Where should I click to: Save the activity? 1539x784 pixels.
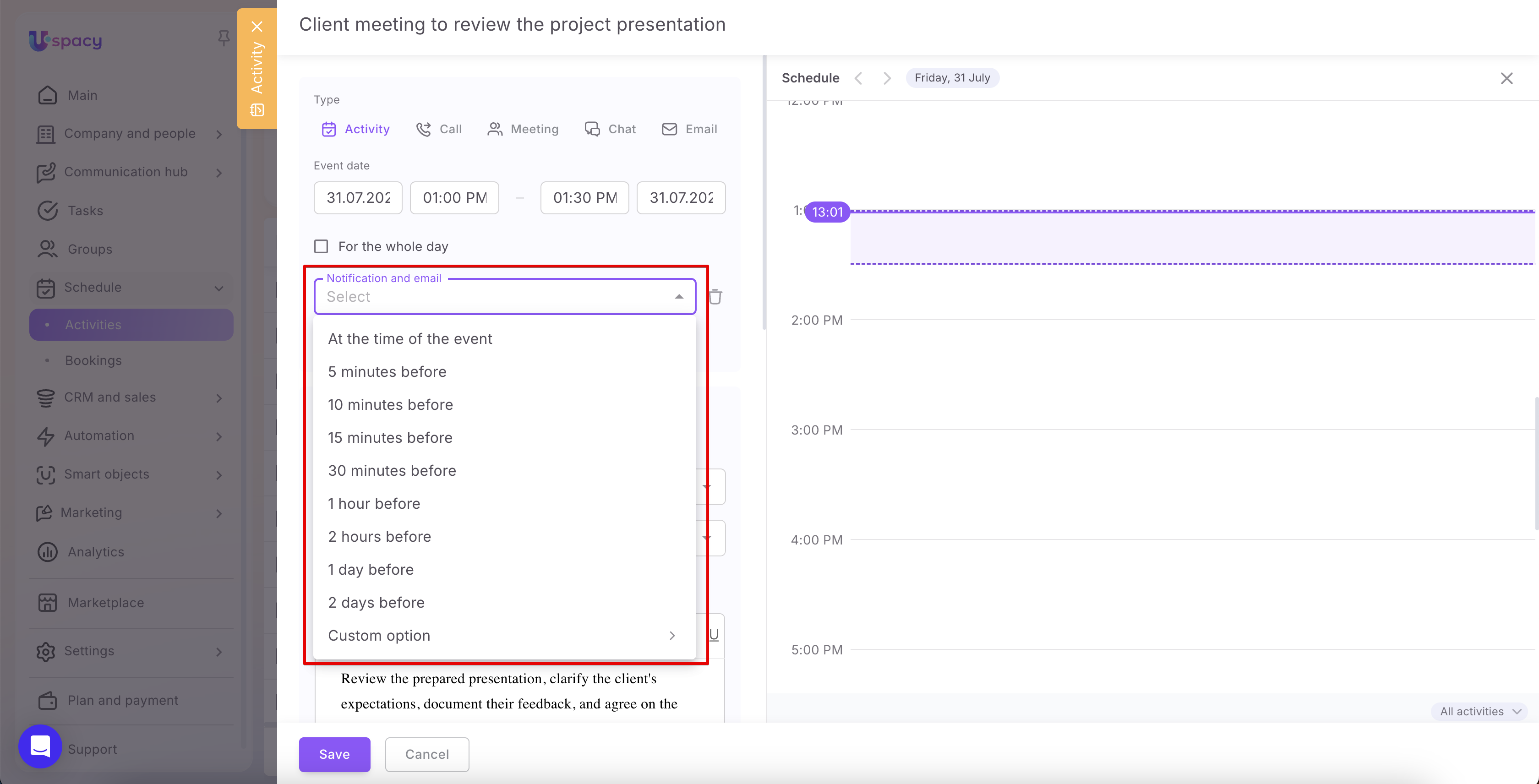pyautogui.click(x=334, y=754)
